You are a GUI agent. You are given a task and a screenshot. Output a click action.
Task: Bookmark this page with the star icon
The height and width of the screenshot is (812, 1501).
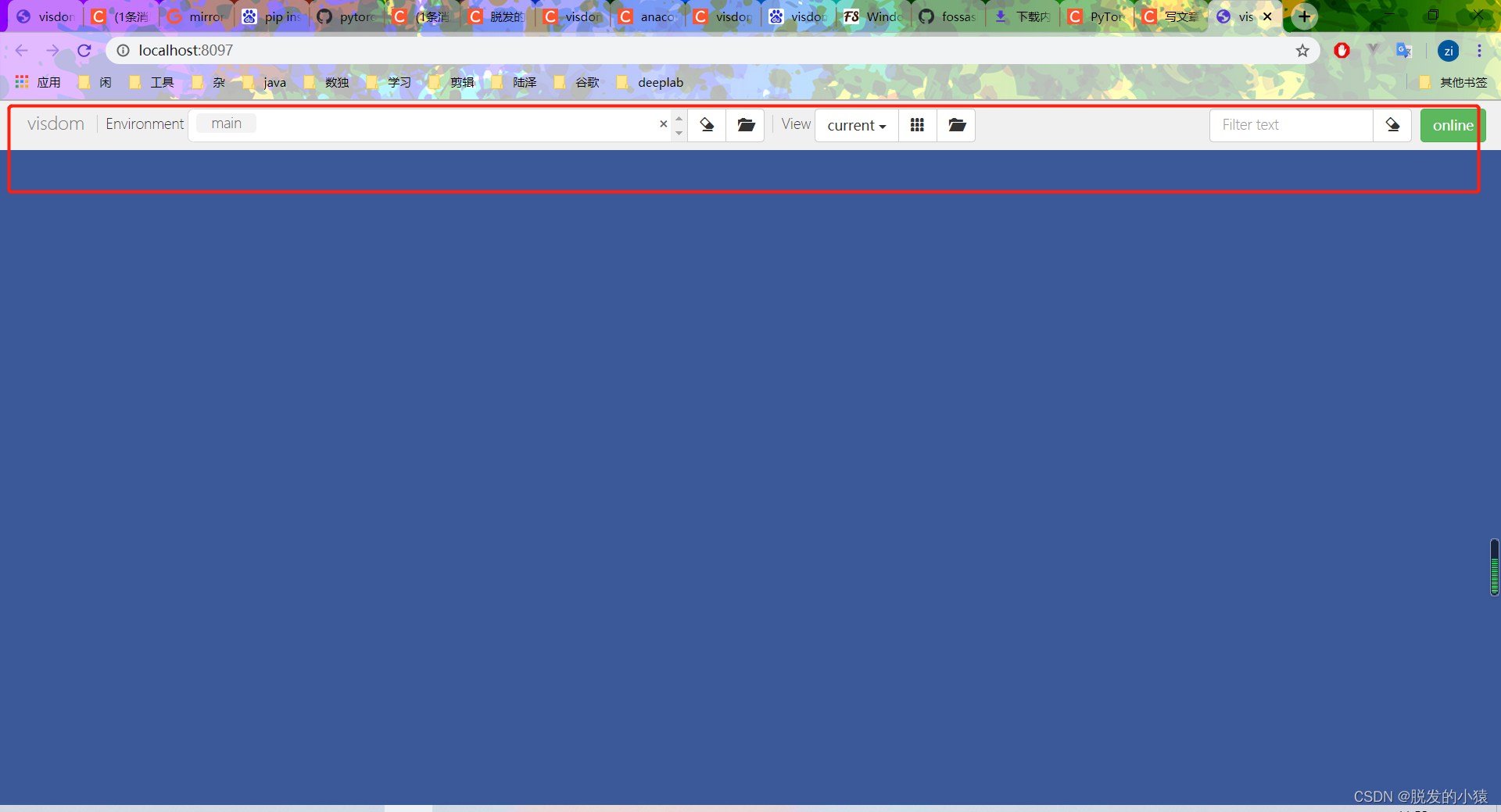pos(1302,51)
